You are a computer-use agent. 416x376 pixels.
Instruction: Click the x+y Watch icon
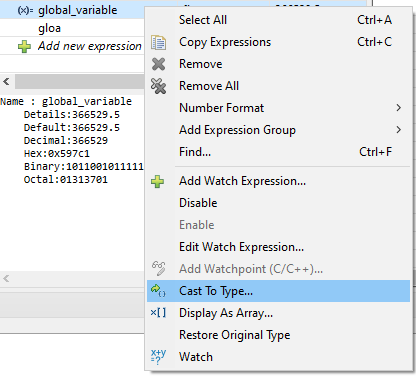click(x=158, y=357)
